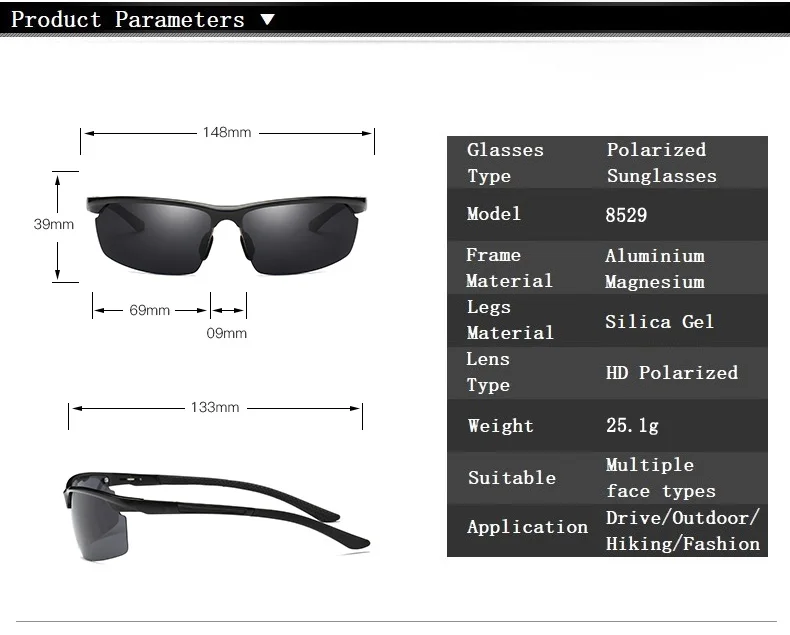
Task: Click the 09mm bridge width label
Action: (x=227, y=333)
